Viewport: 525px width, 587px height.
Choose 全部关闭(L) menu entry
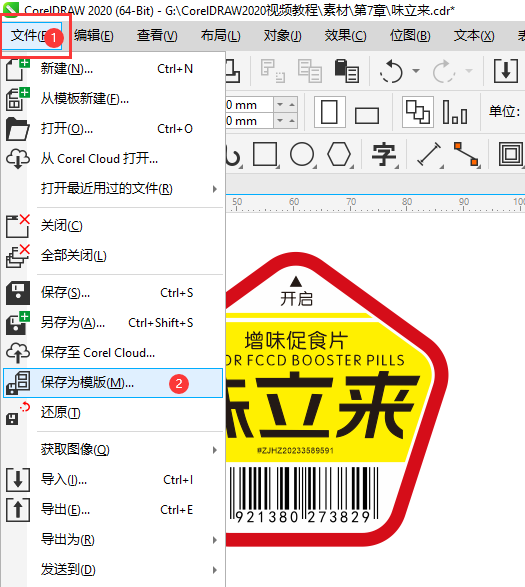[x=112, y=256]
